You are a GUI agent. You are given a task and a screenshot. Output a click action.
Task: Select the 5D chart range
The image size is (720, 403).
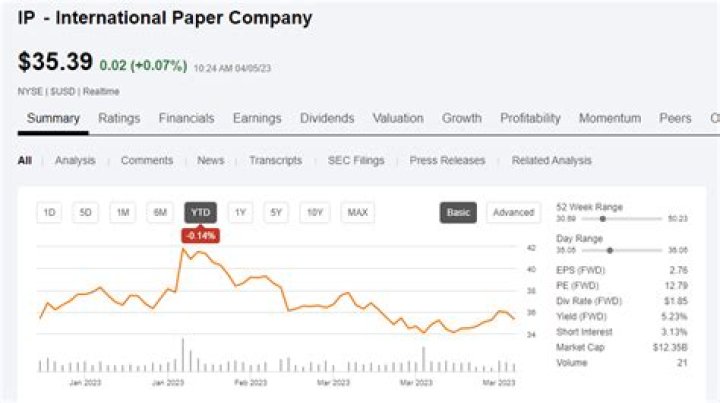click(x=86, y=212)
